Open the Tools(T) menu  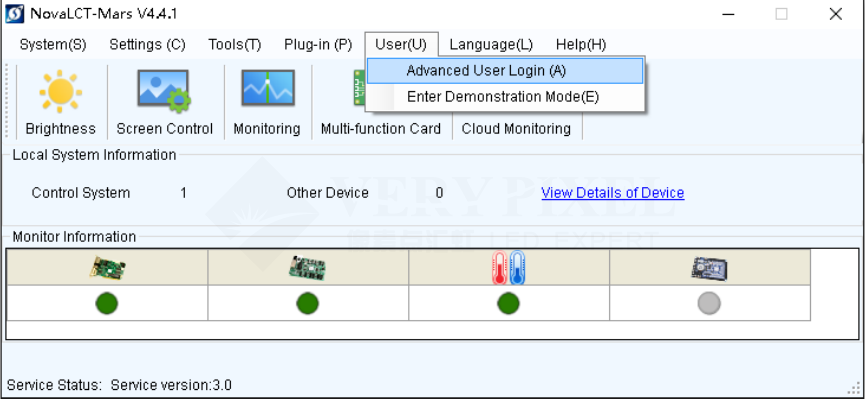click(x=234, y=45)
